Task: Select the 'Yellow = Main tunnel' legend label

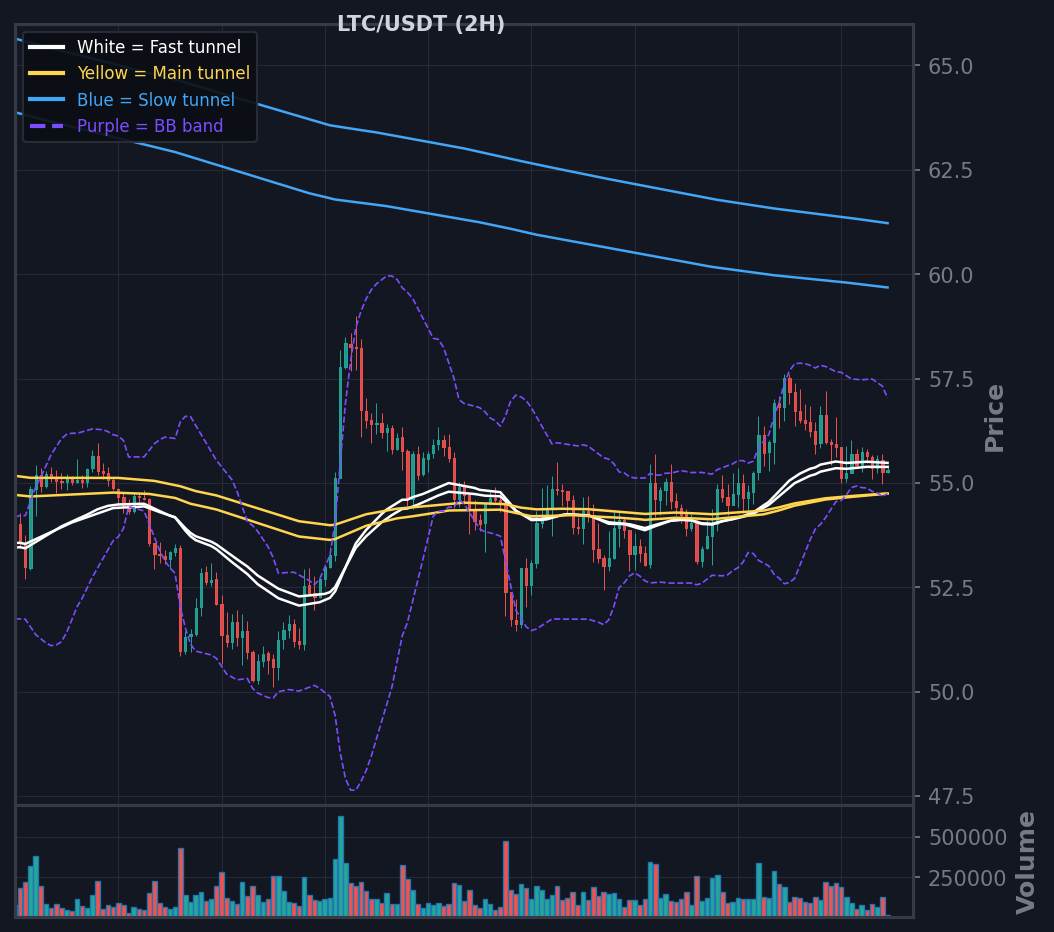Action: click(x=163, y=73)
